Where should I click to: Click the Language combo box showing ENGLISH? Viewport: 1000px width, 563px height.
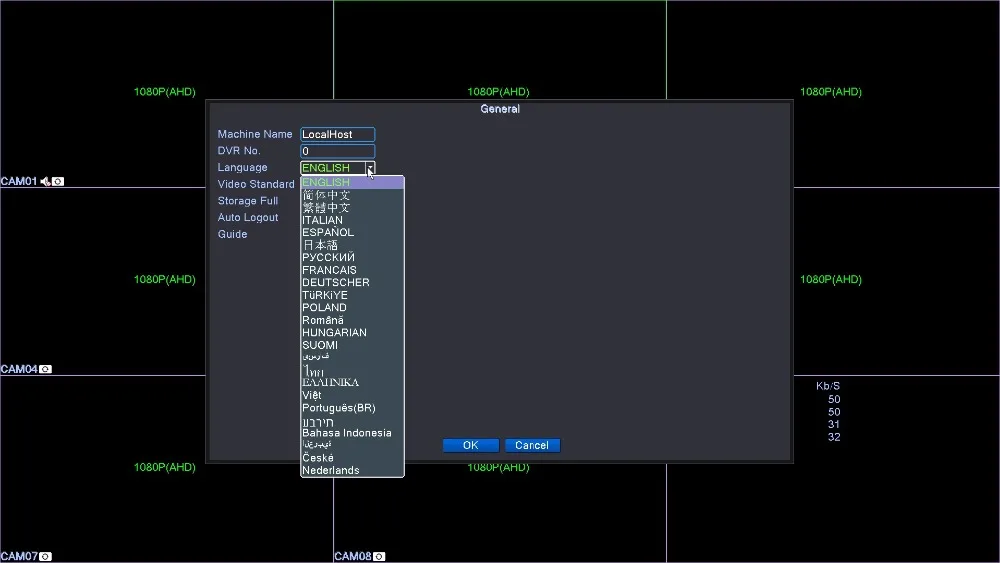point(337,168)
